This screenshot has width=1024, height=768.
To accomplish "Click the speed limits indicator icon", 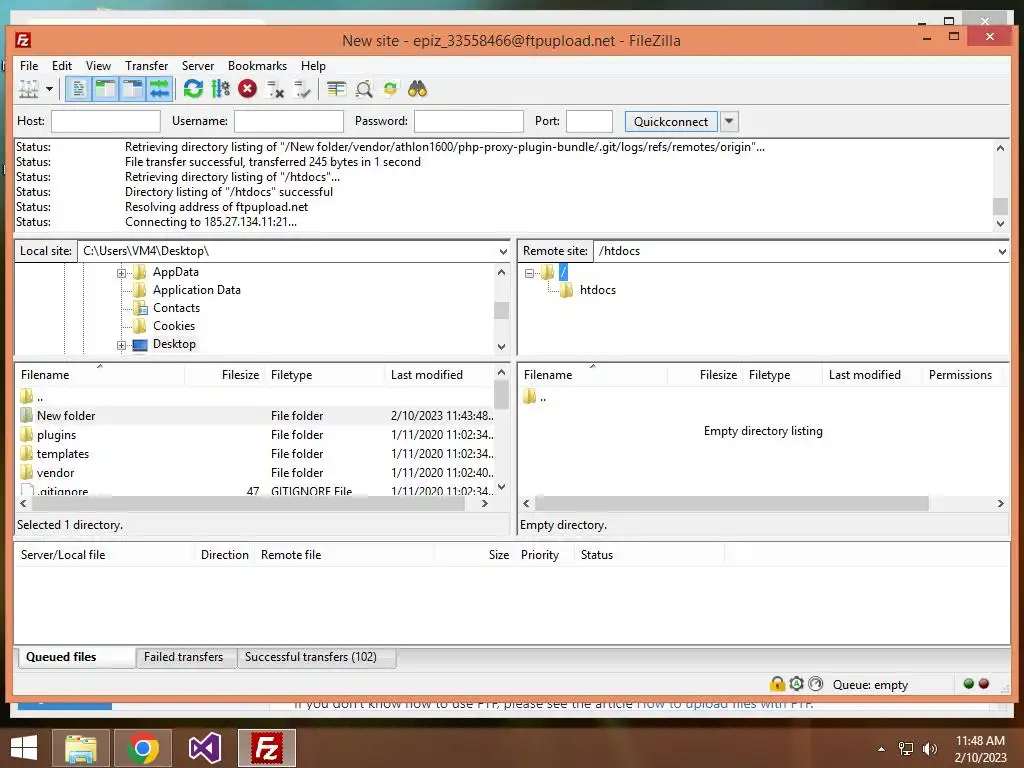I will pos(816,684).
